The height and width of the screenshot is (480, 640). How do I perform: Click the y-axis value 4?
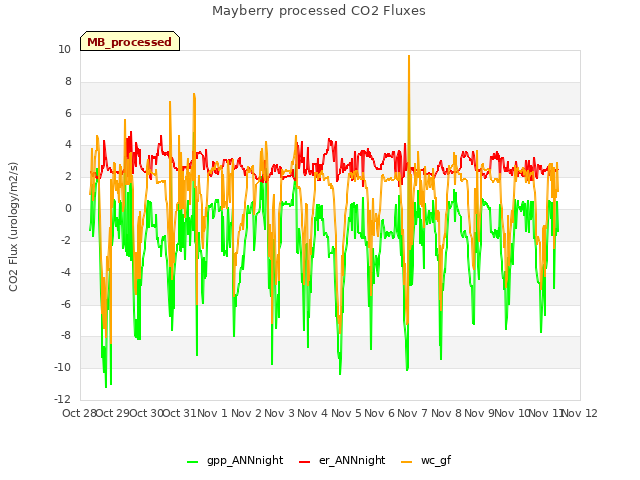68,144
